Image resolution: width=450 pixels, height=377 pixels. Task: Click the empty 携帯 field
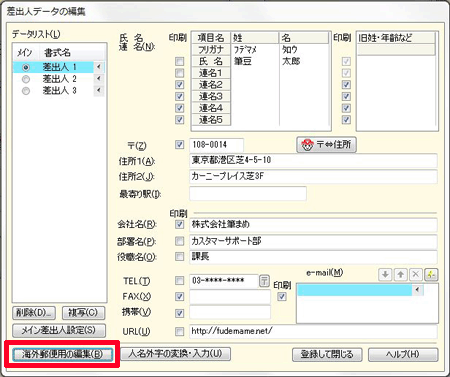[230, 312]
